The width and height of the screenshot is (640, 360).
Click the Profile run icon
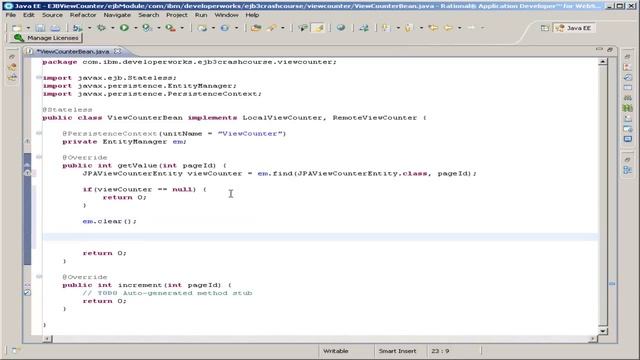147,28
